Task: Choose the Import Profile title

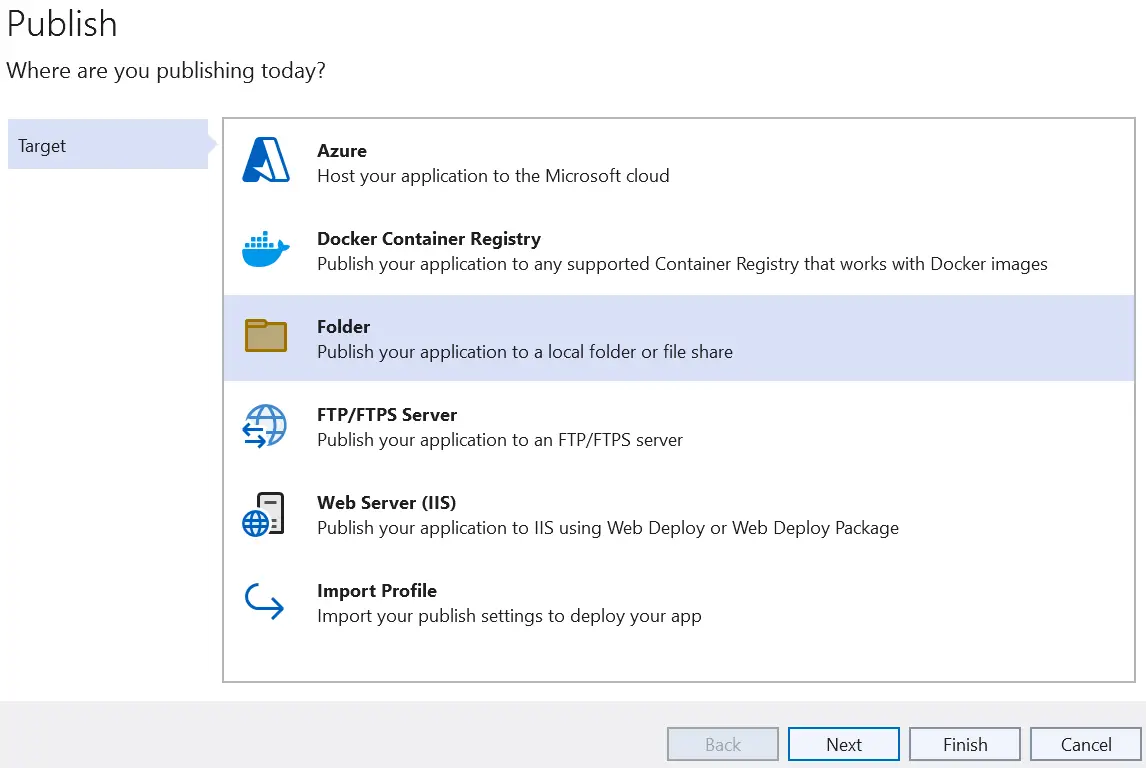Action: coord(377,590)
